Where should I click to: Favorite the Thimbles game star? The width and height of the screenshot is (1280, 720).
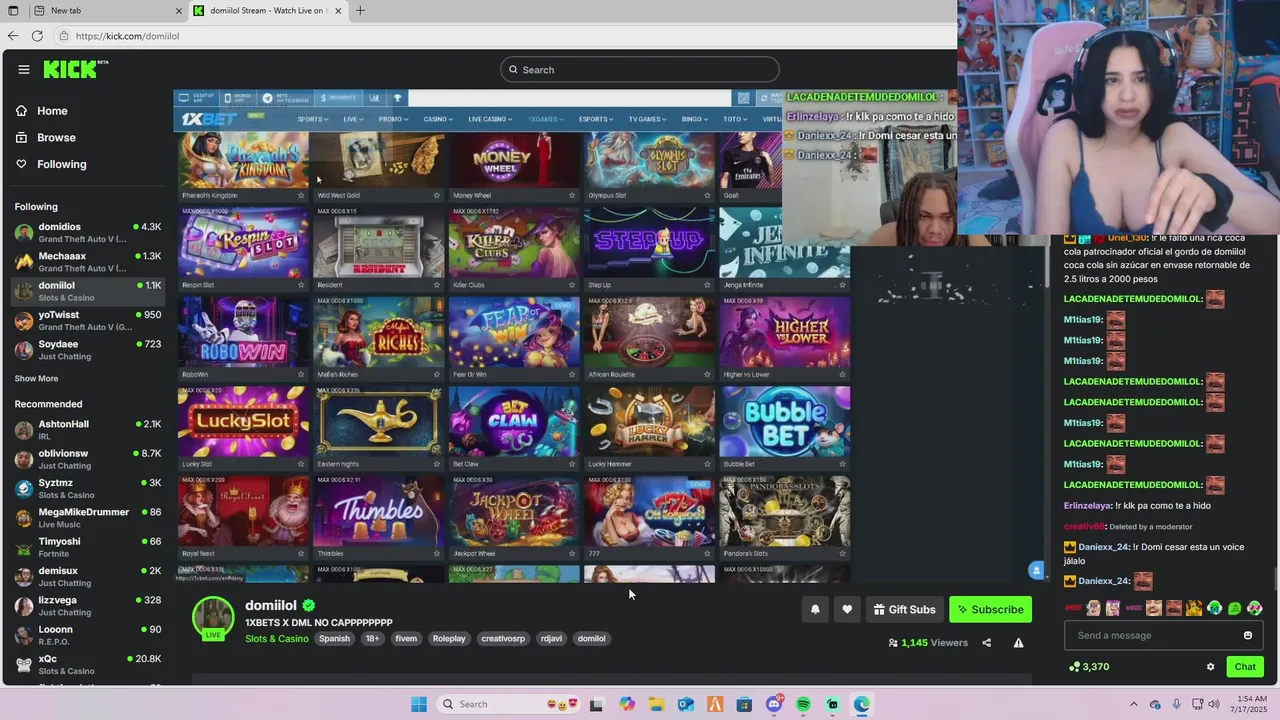tap(437, 553)
